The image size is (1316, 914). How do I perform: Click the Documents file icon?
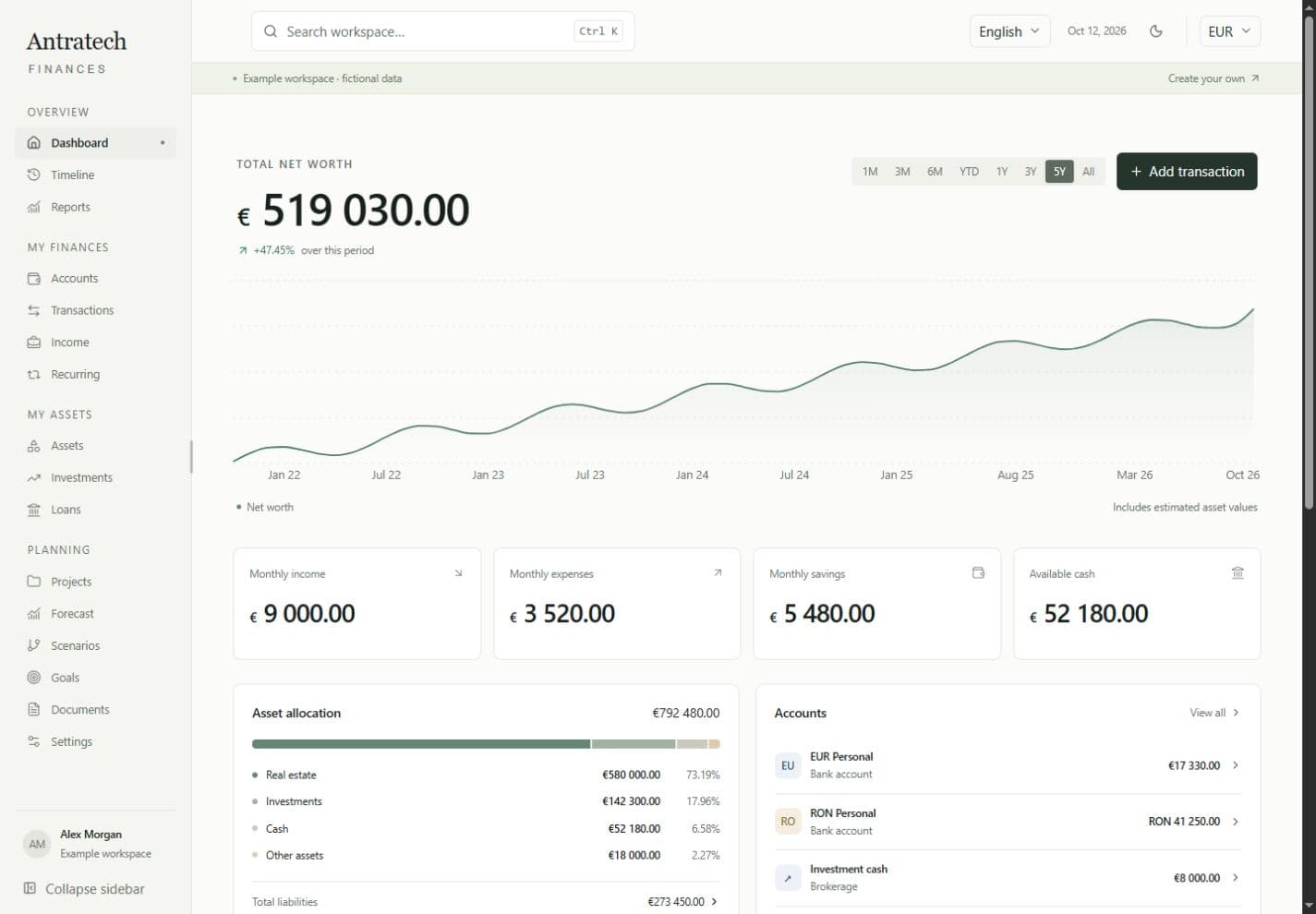[x=34, y=709]
